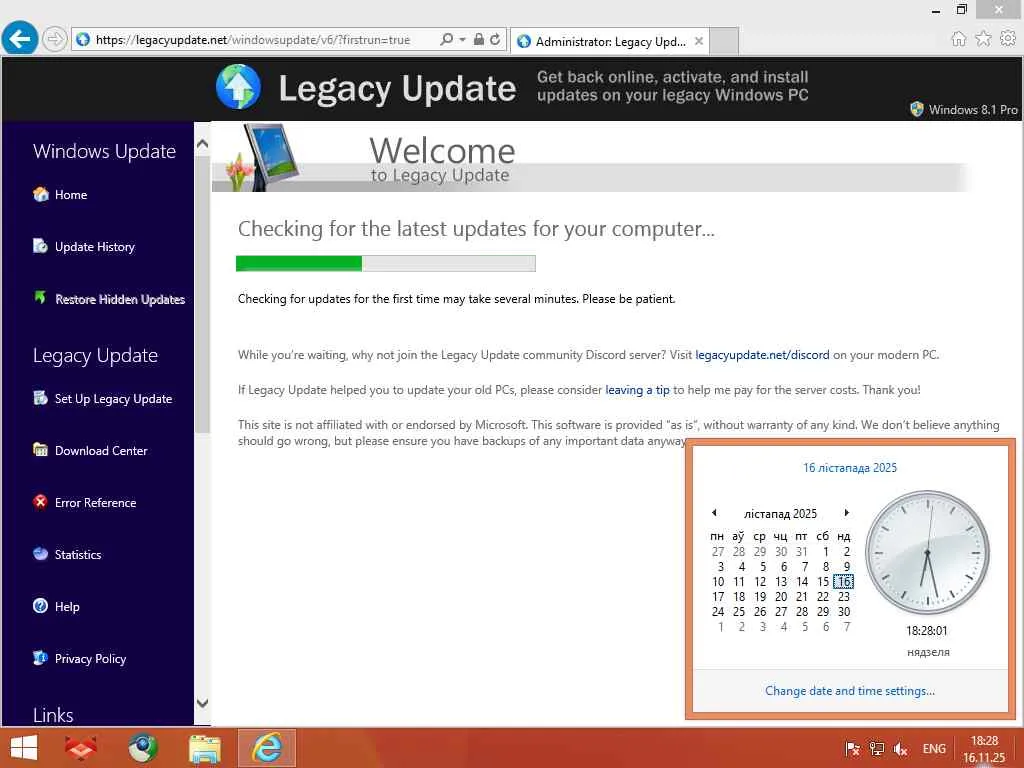Go to the next calendar month
This screenshot has width=1024, height=768.
[x=846, y=513]
